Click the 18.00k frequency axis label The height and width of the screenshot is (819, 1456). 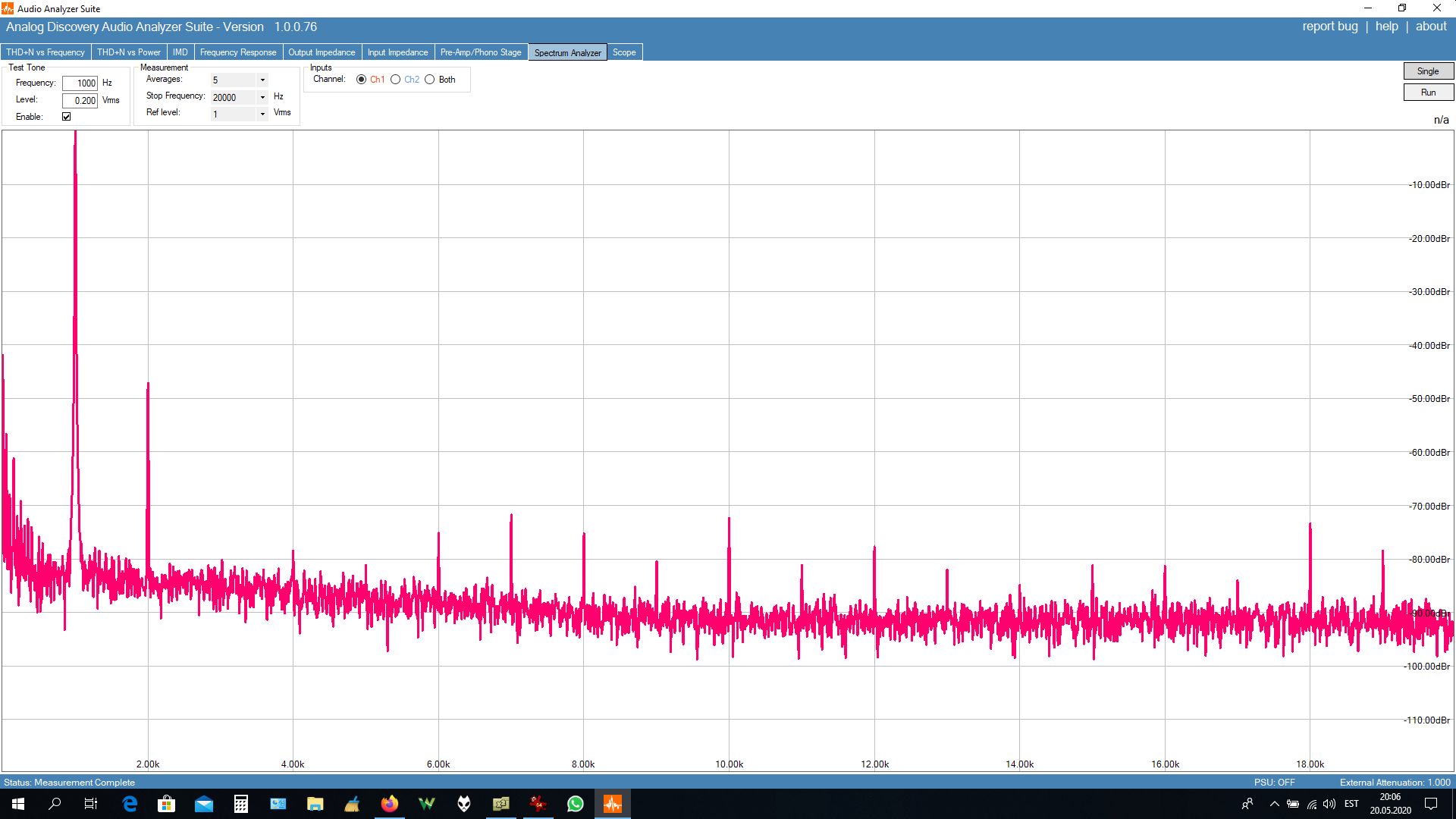[x=1310, y=764]
